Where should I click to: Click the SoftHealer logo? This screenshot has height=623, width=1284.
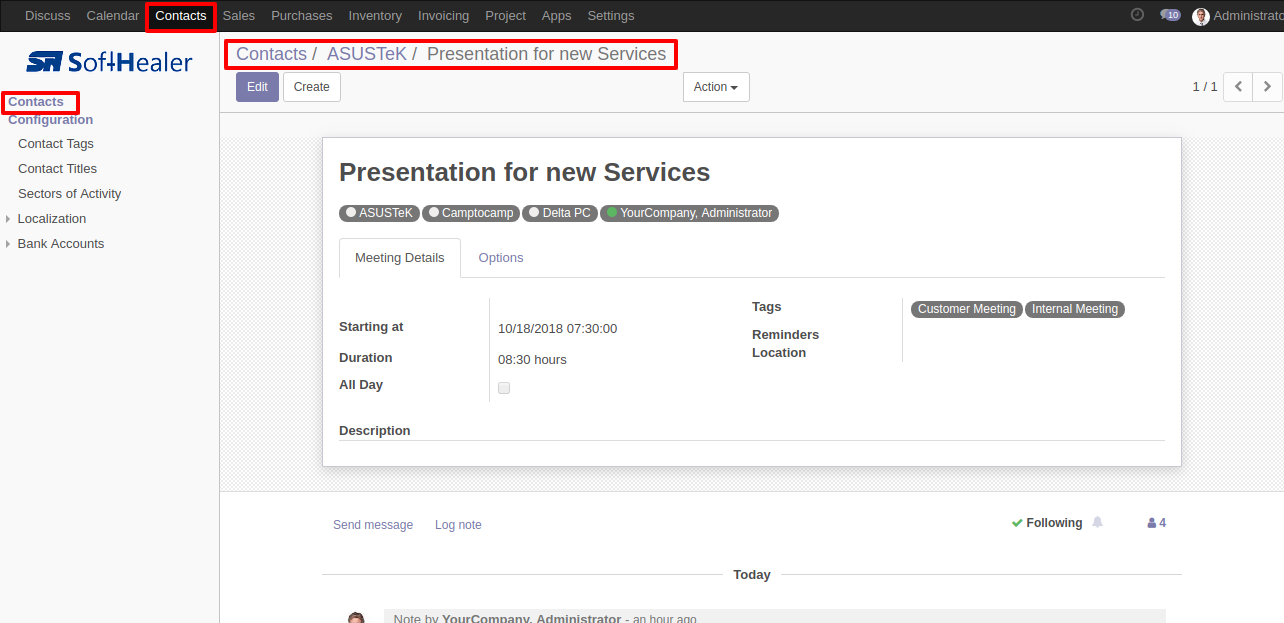pyautogui.click(x=109, y=62)
